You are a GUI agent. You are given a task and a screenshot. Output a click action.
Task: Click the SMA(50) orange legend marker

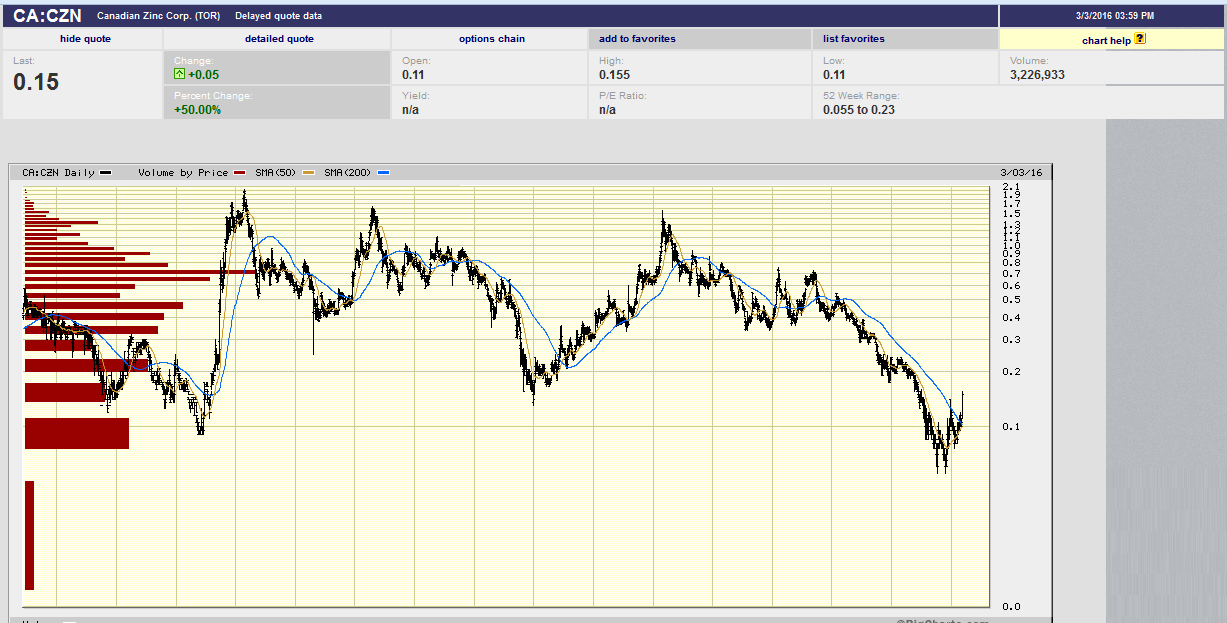click(309, 173)
